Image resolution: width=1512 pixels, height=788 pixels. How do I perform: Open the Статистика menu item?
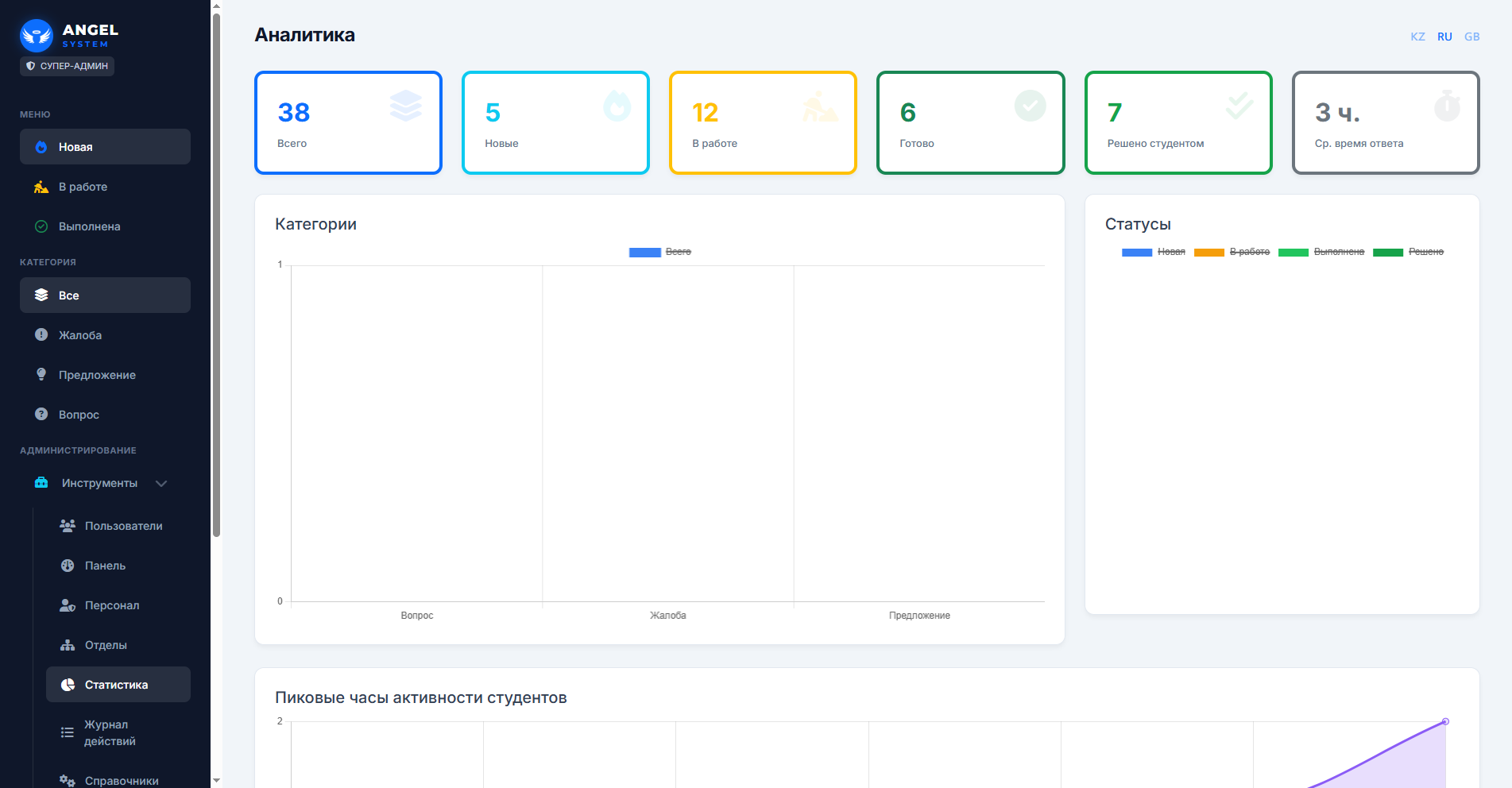pyautogui.click(x=117, y=685)
